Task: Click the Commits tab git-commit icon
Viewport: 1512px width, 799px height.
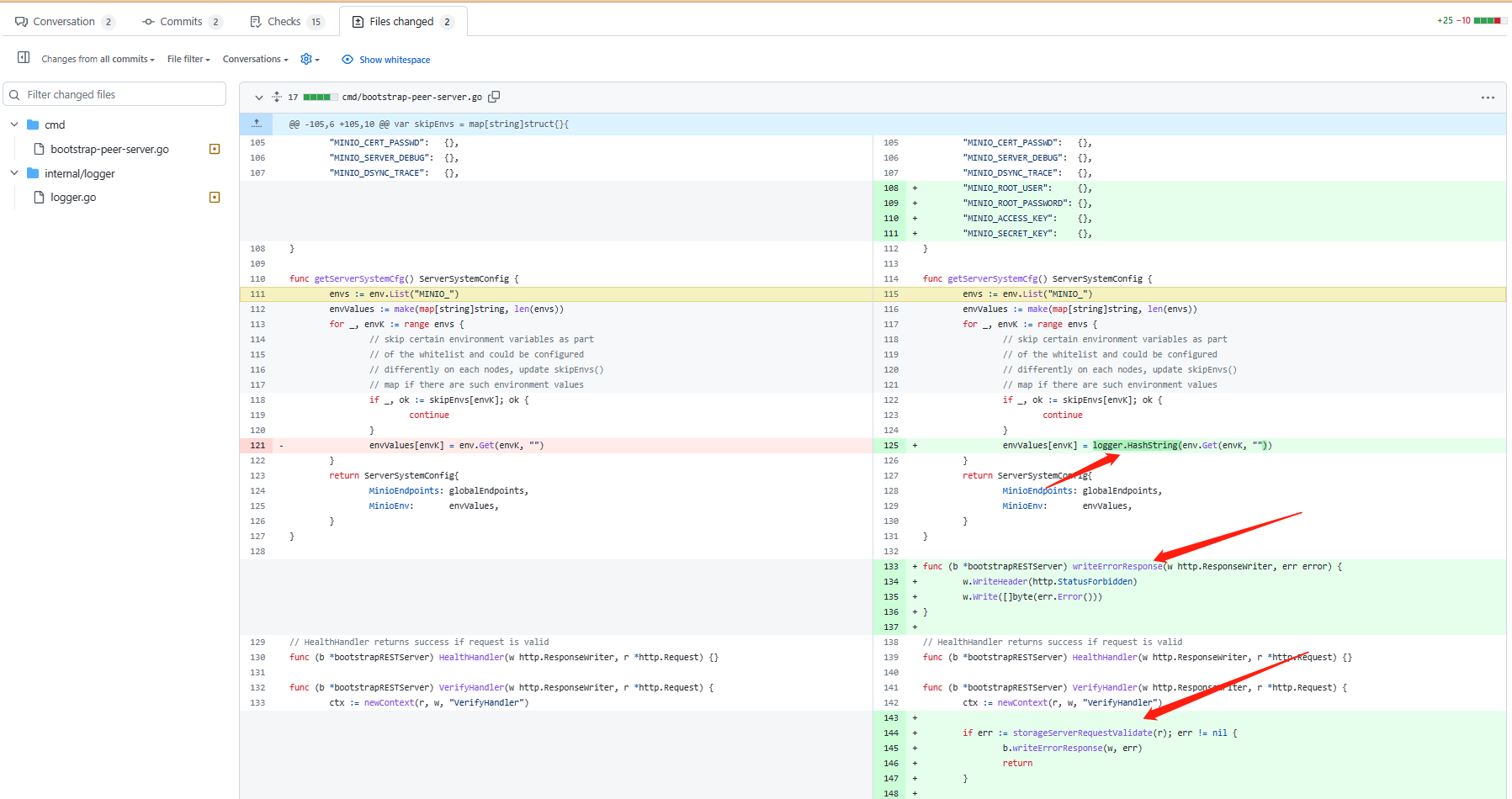Action: tap(149, 21)
